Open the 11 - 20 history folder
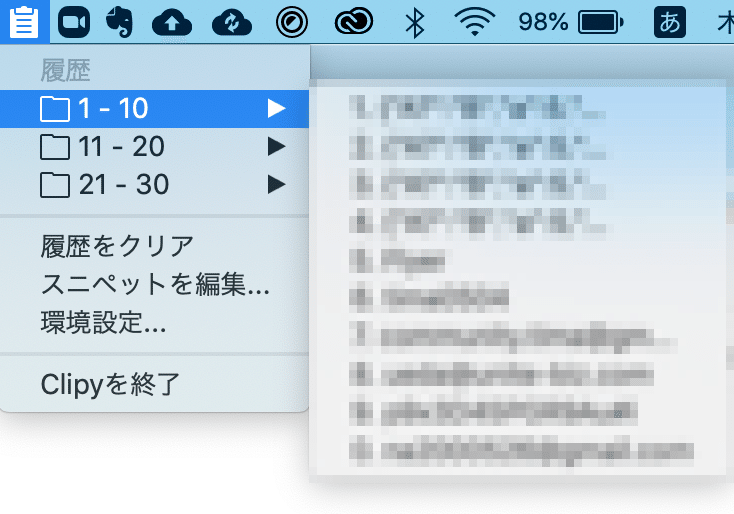Image resolution: width=734 pixels, height=514 pixels. coord(154,147)
